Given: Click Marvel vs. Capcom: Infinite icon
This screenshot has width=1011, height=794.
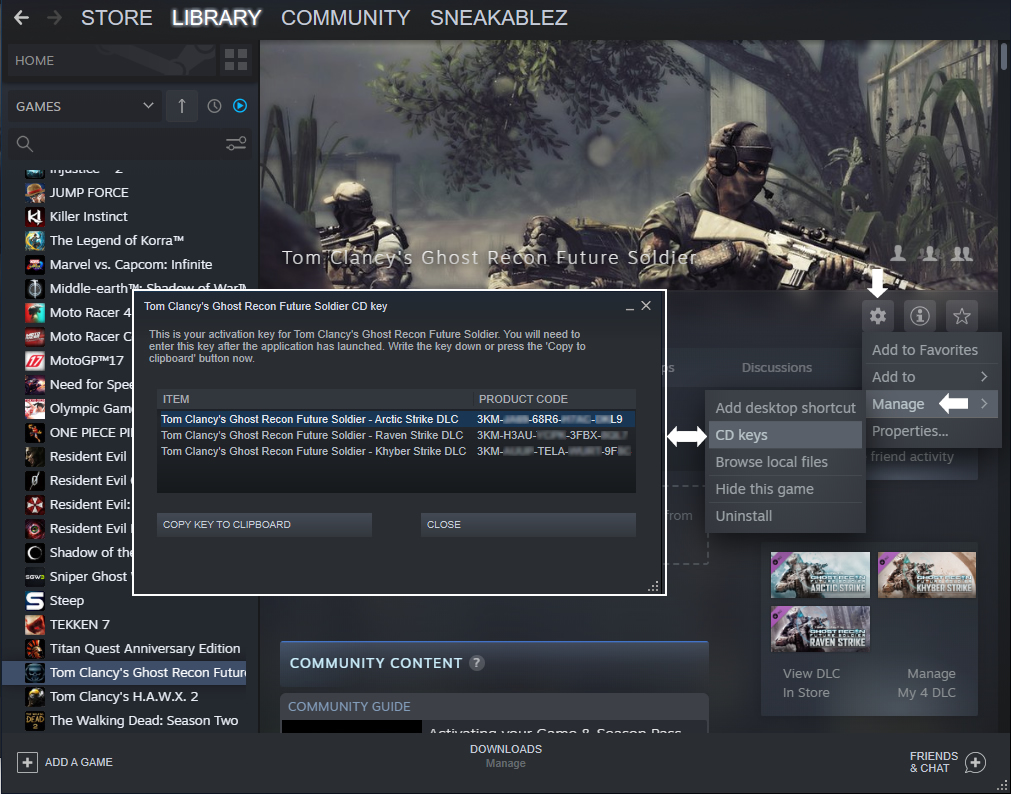Looking at the screenshot, I should tap(35, 264).
